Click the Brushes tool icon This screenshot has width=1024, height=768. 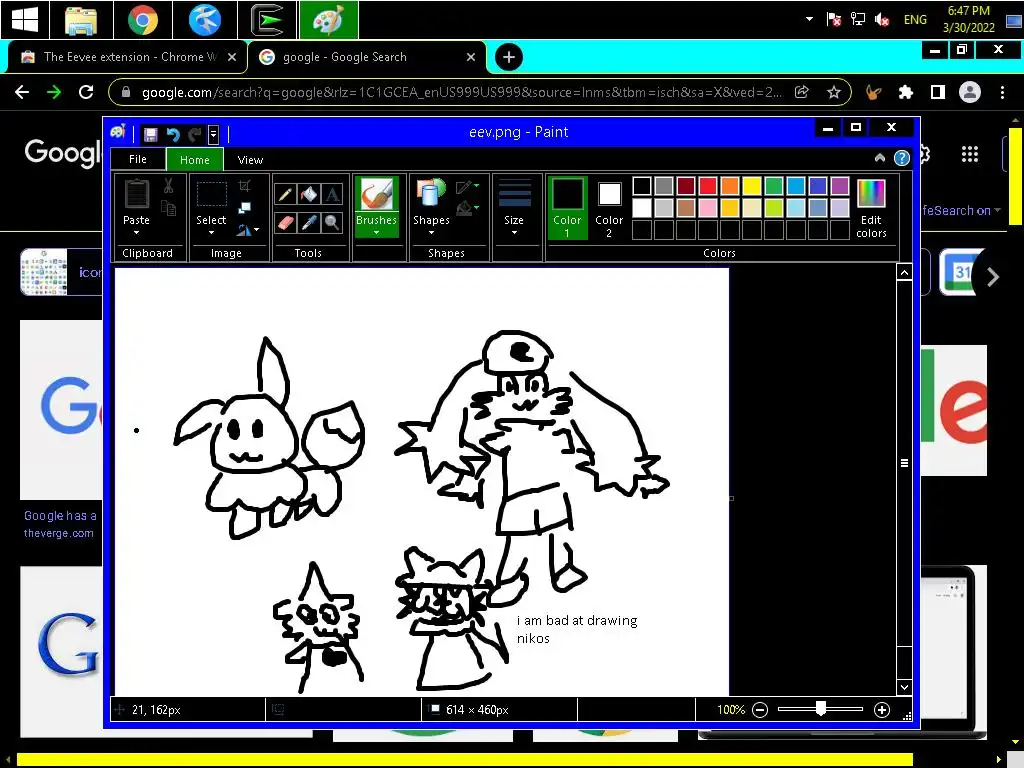click(x=377, y=193)
